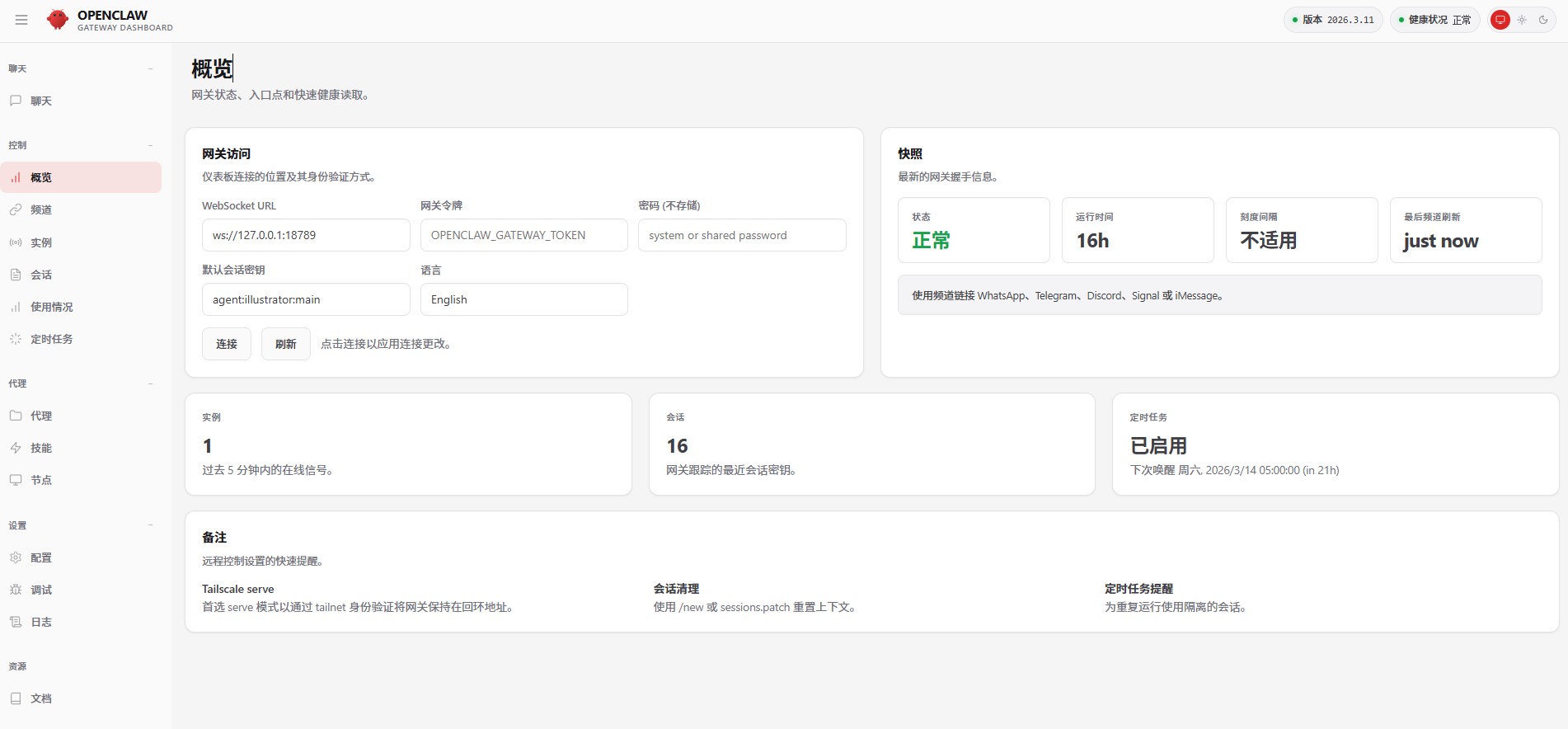Click the 备注 card heading
The height and width of the screenshot is (729, 1568).
pyautogui.click(x=214, y=538)
